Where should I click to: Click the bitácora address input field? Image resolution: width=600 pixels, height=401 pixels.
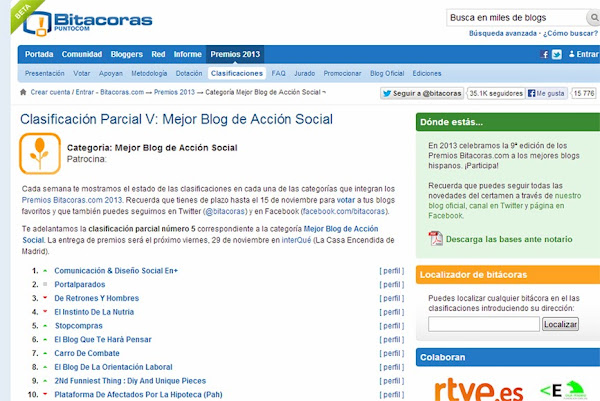point(484,324)
